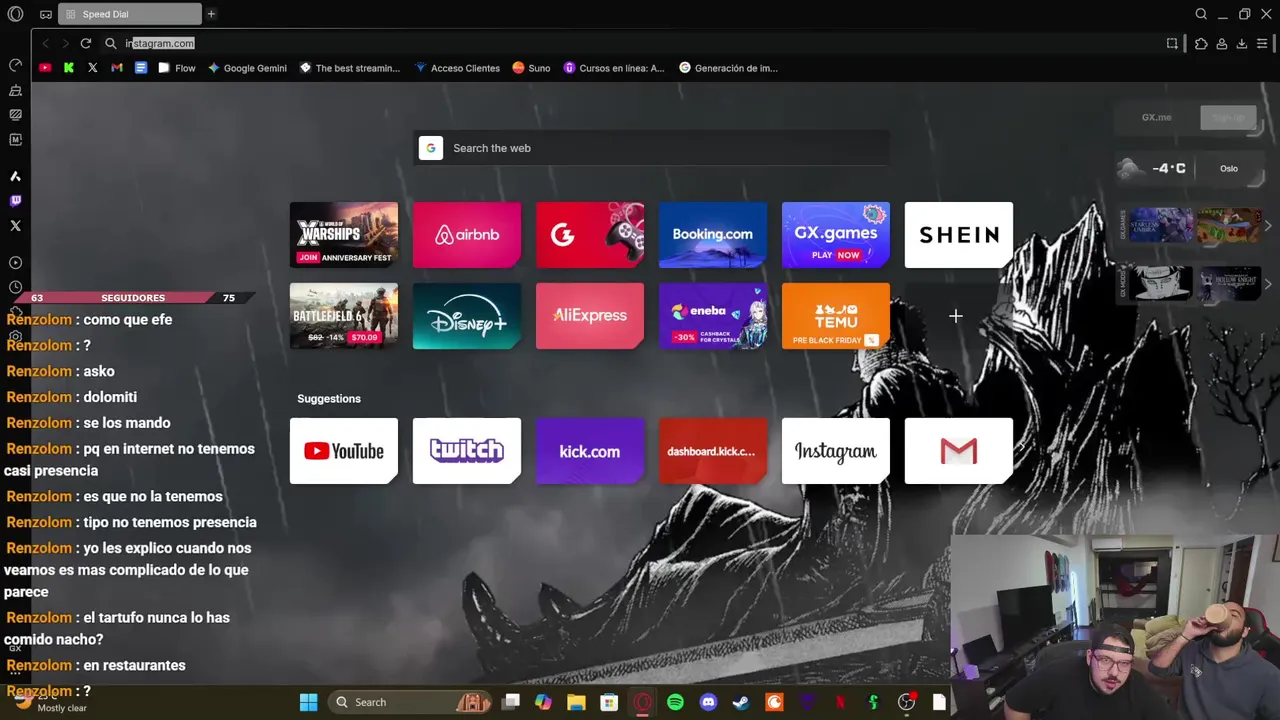This screenshot has width=1280, height=720.
Task: Click the Search the web field
Action: pyautogui.click(x=651, y=148)
